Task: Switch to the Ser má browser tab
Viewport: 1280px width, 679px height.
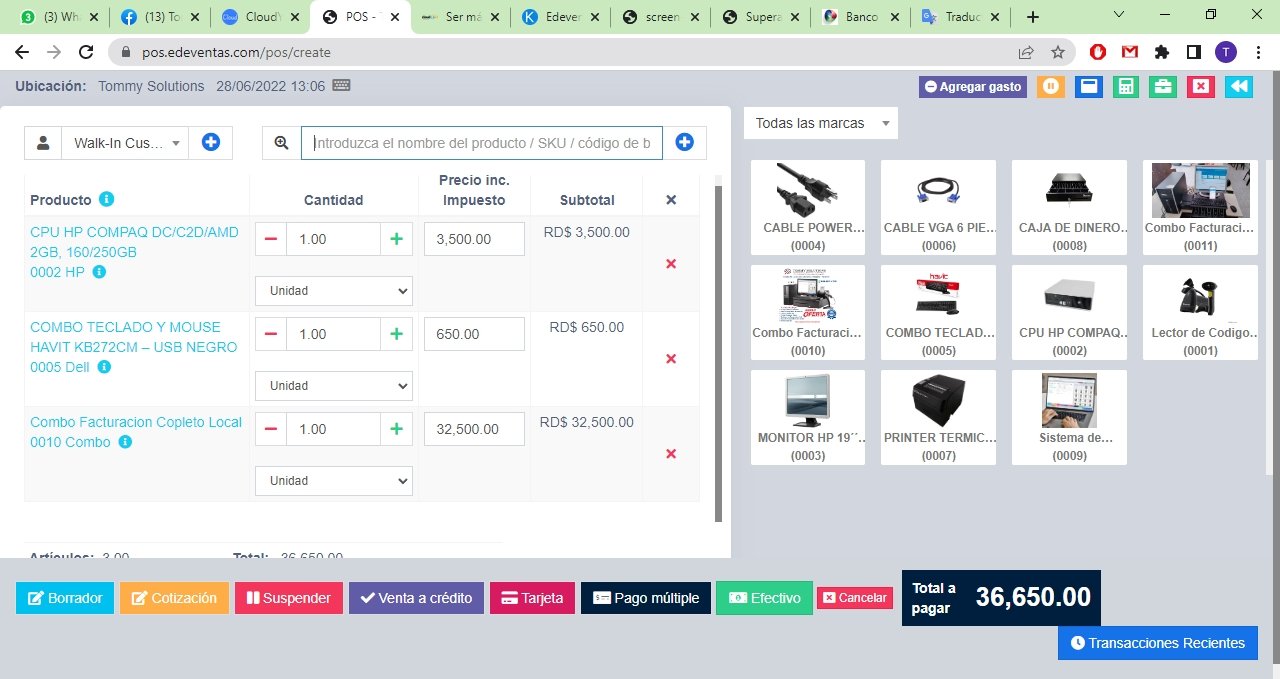Action: tap(459, 17)
